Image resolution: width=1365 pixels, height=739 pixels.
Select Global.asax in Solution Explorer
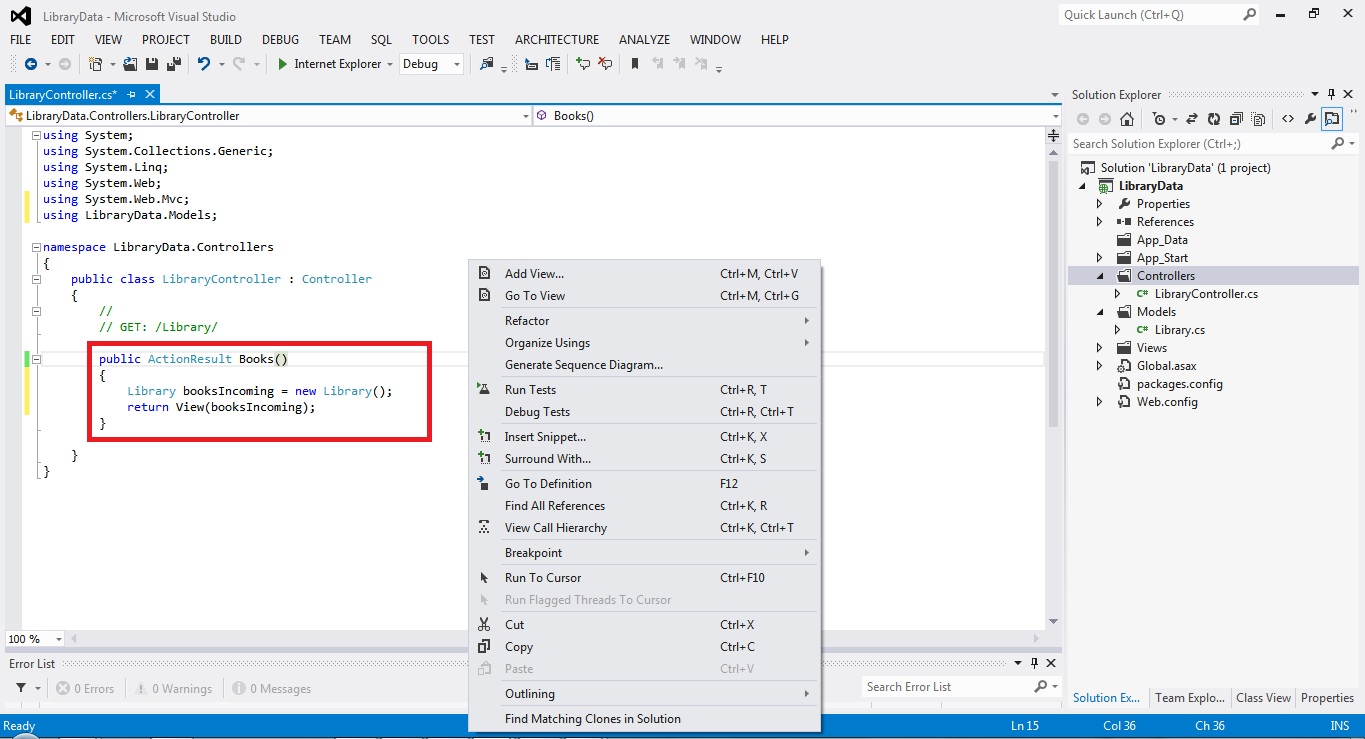click(x=1166, y=366)
